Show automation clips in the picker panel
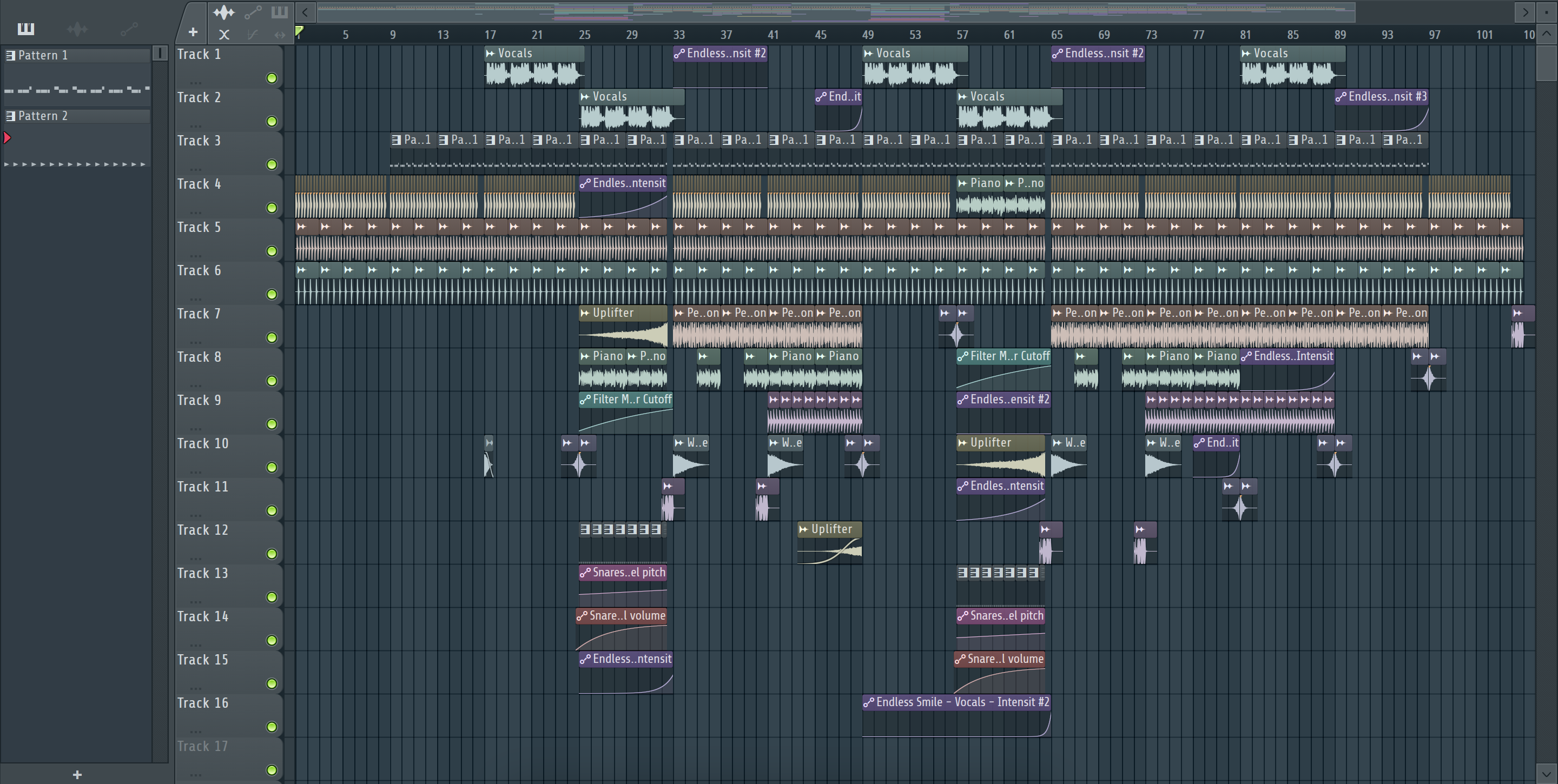 [x=129, y=29]
